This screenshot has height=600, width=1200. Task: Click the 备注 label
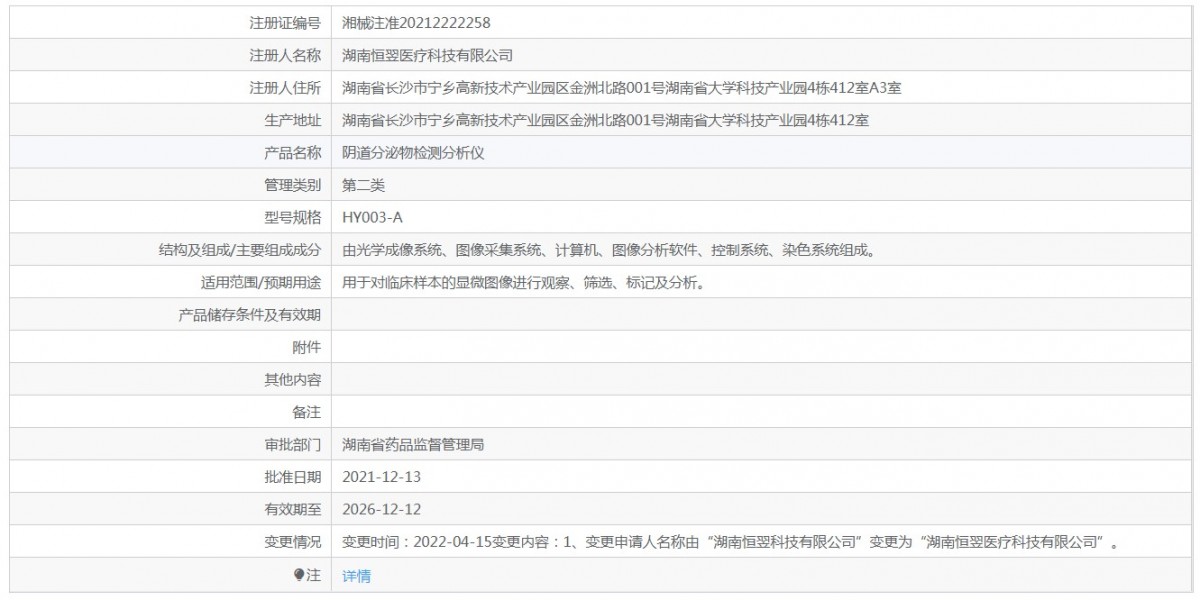point(306,413)
